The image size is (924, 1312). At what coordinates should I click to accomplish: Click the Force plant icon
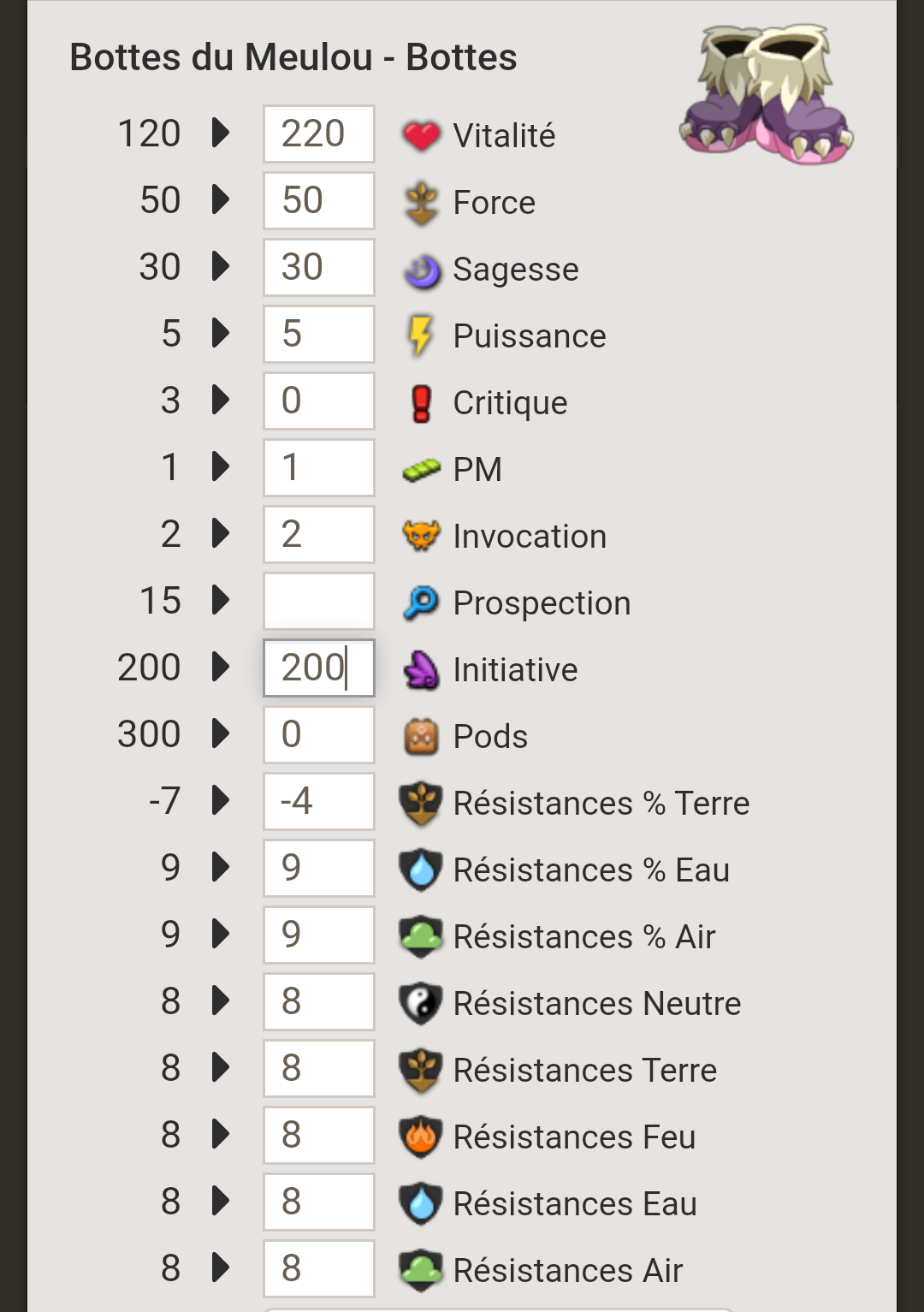click(x=421, y=203)
